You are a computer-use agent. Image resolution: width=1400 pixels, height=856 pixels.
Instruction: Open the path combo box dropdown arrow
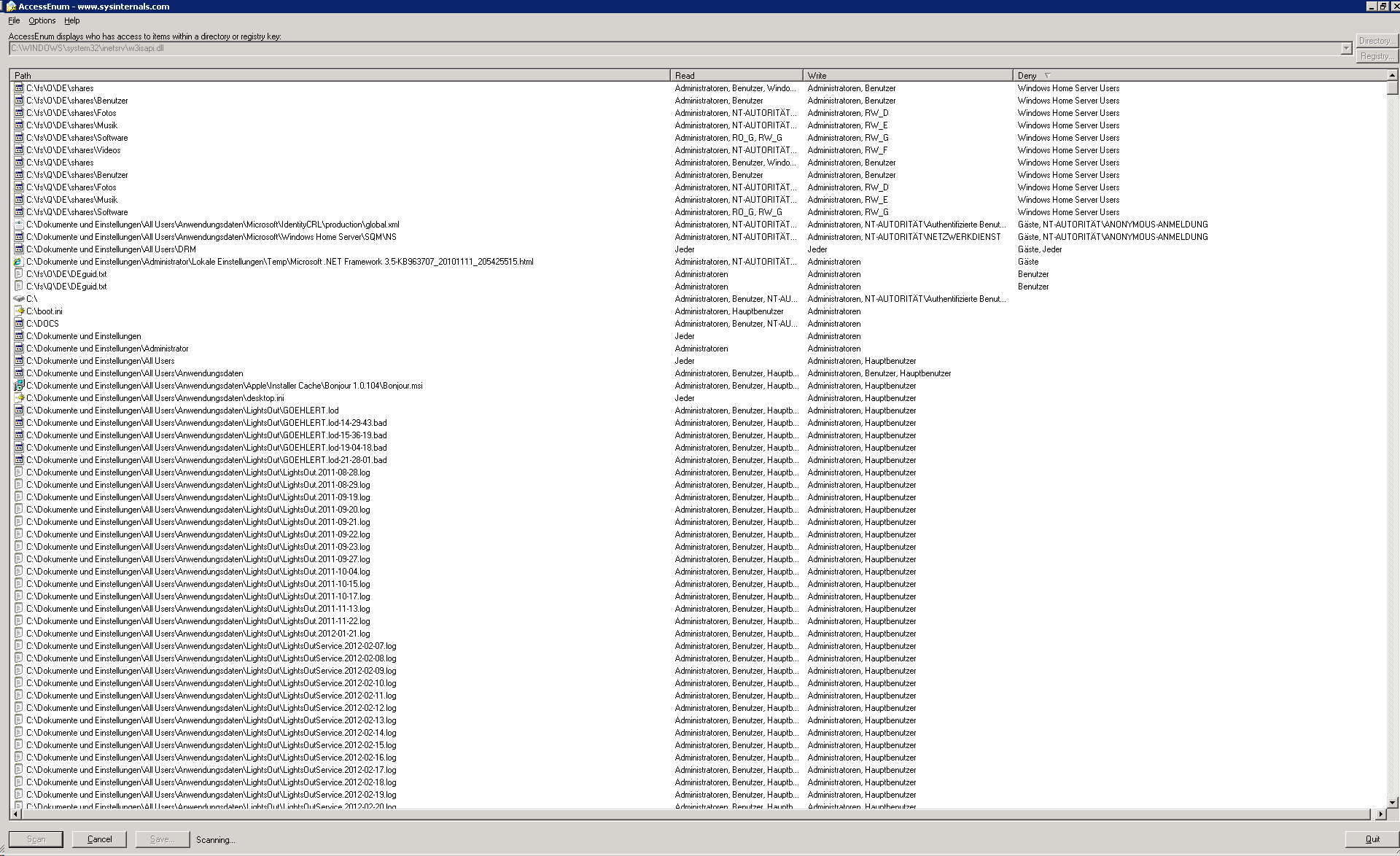[1346, 49]
